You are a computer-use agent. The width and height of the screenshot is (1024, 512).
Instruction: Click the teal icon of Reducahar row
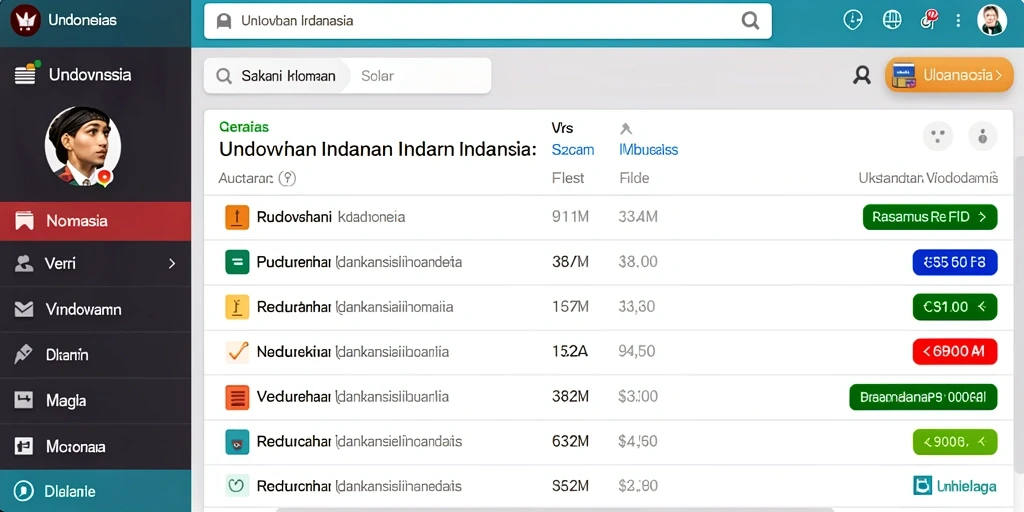coord(237,441)
